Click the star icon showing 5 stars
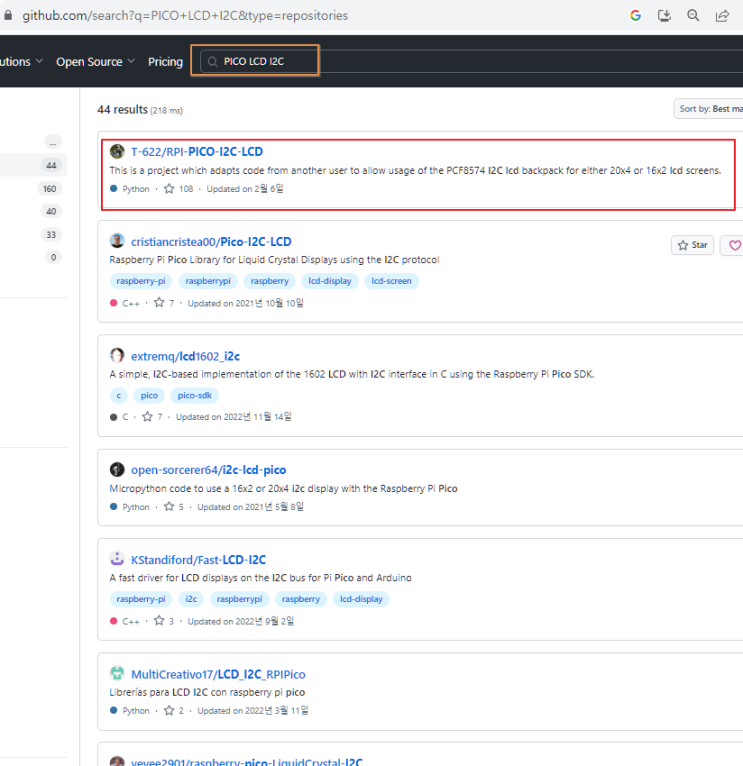This screenshot has width=743, height=766. pyautogui.click(x=169, y=507)
